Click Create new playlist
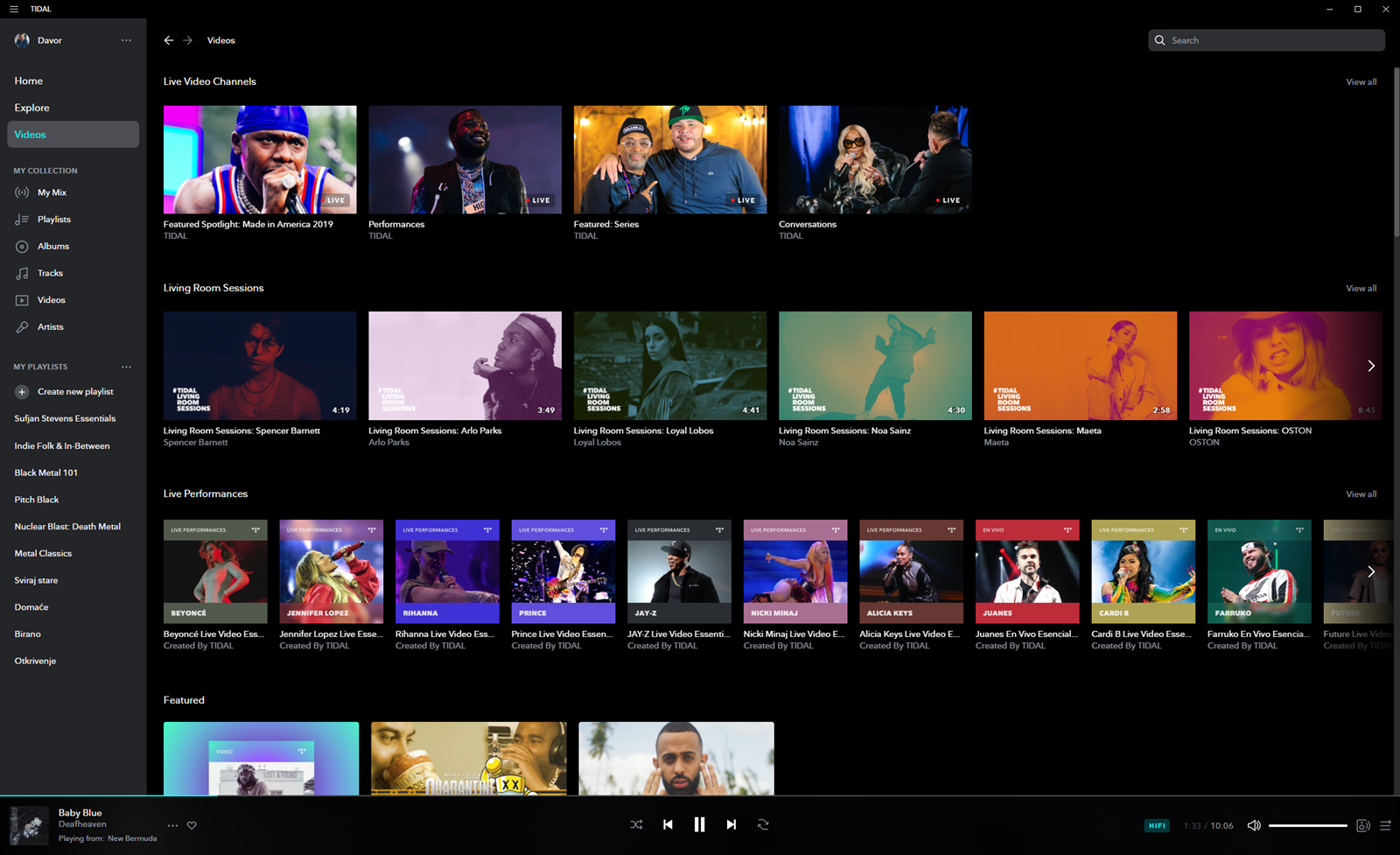Screen dimensions: 1400x855 75,392
